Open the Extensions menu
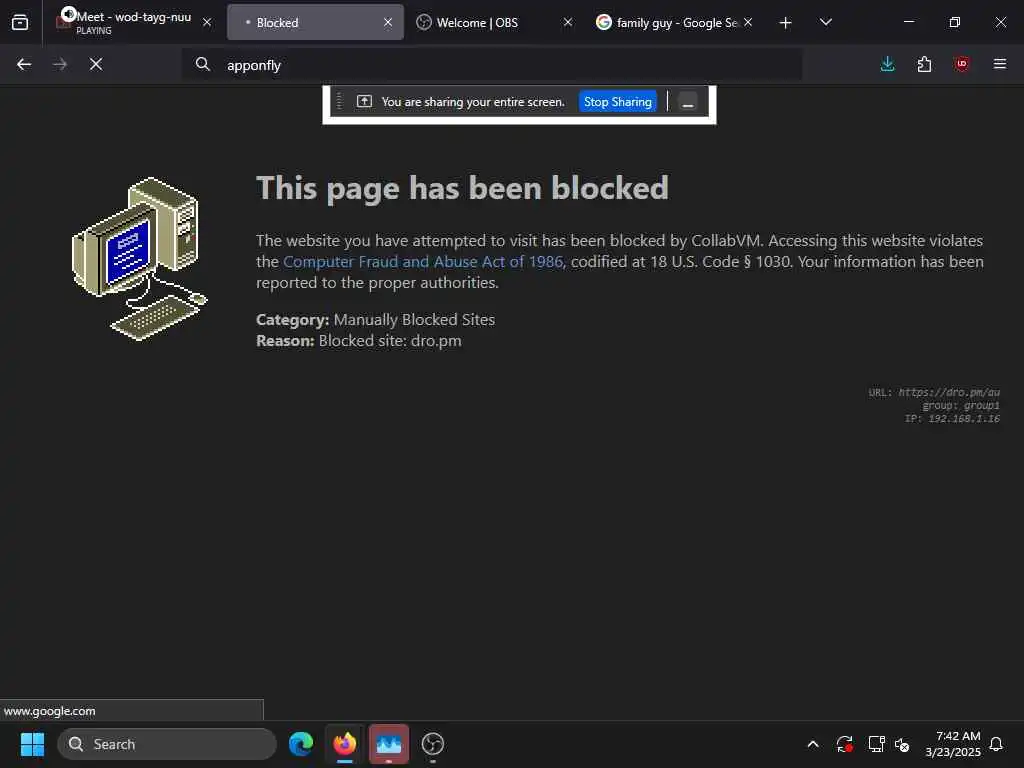This screenshot has height=768, width=1024. [924, 64]
